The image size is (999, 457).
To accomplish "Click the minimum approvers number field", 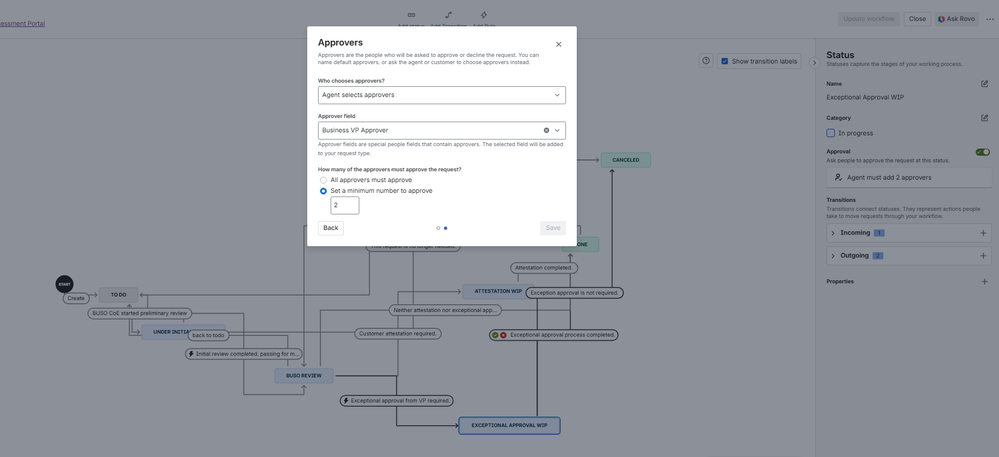I will (x=345, y=205).
